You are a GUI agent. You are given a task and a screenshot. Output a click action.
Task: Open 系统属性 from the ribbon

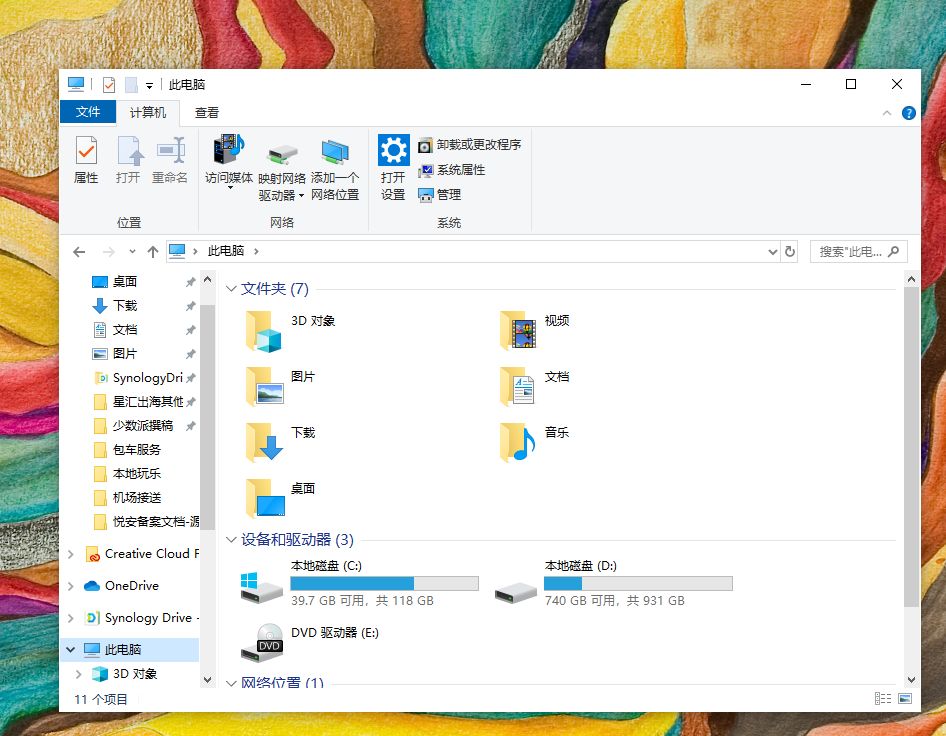[x=451, y=170]
